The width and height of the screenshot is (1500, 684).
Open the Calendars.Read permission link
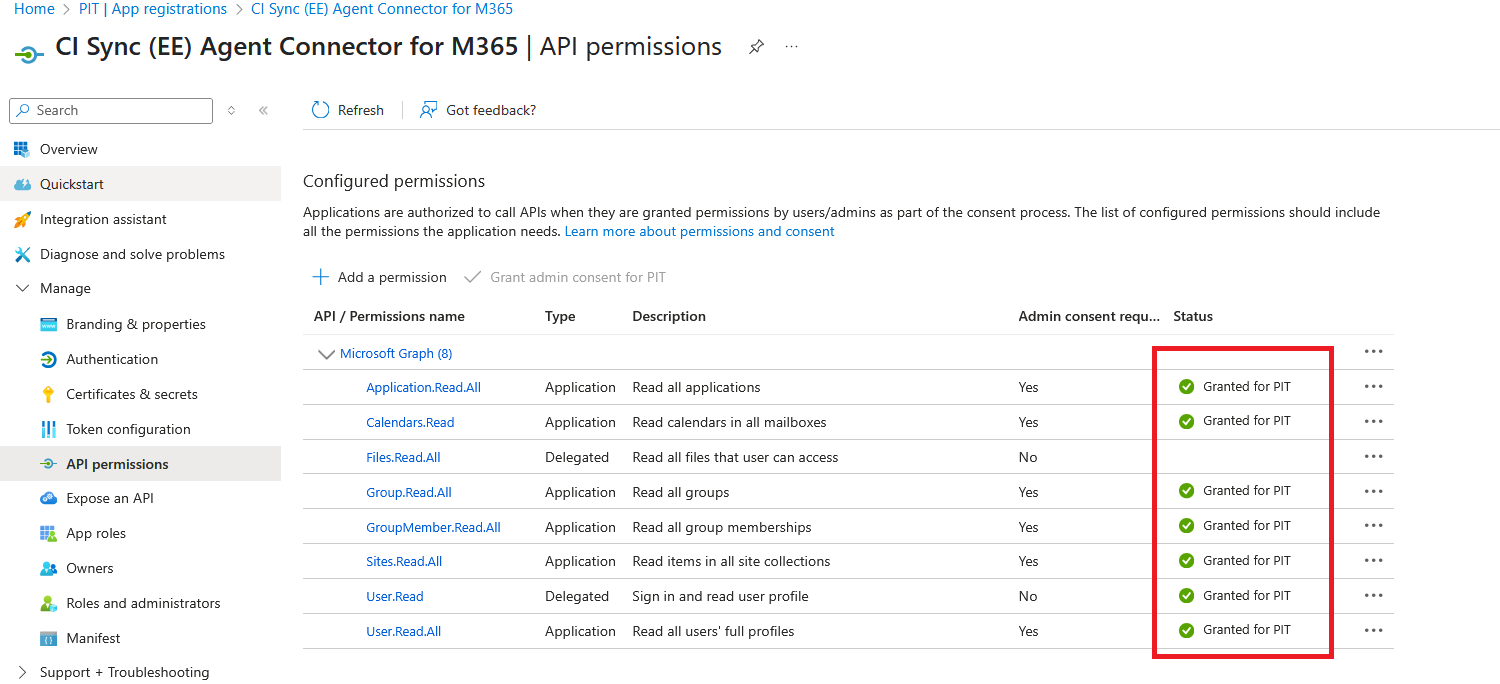click(410, 422)
